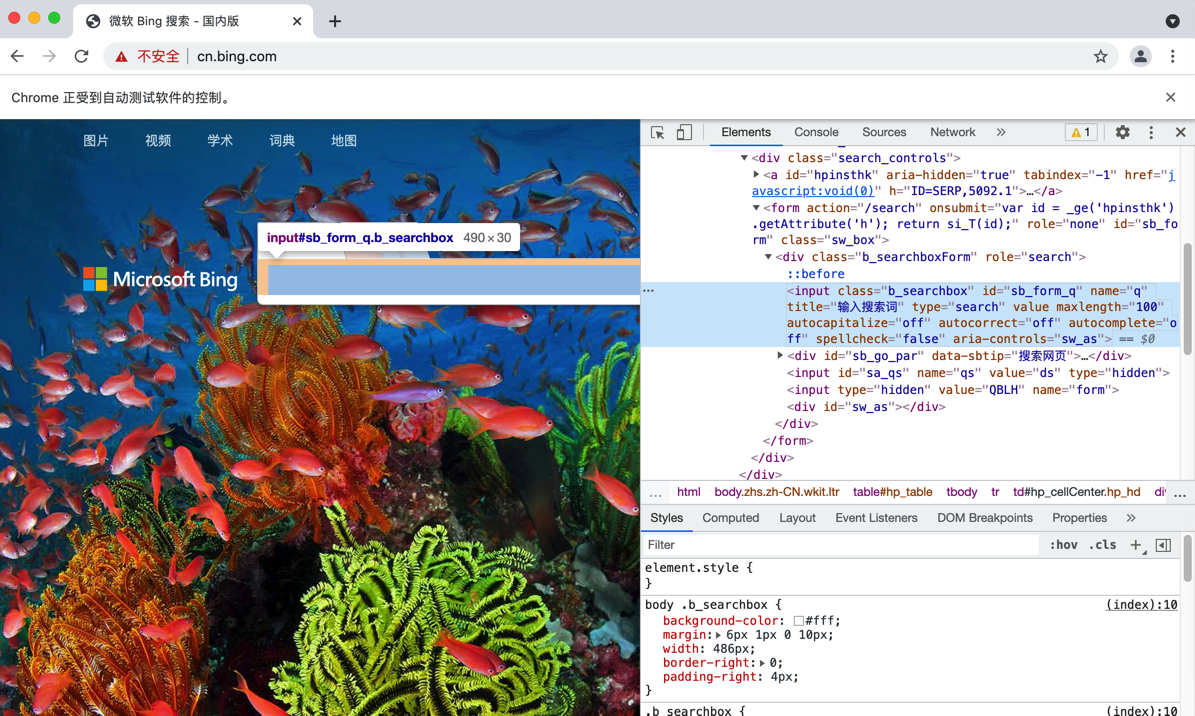This screenshot has width=1195, height=716.
Task: Open tab search dropdown arrow
Action: 1173,21
